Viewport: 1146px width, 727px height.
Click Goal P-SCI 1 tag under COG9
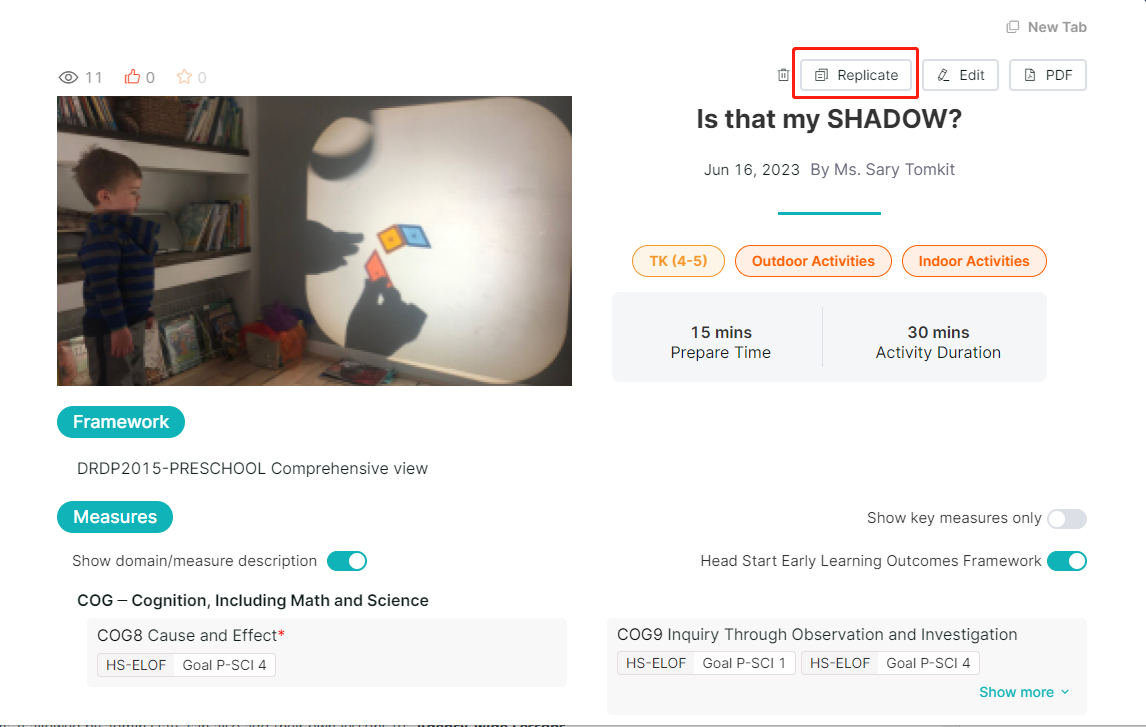[744, 663]
